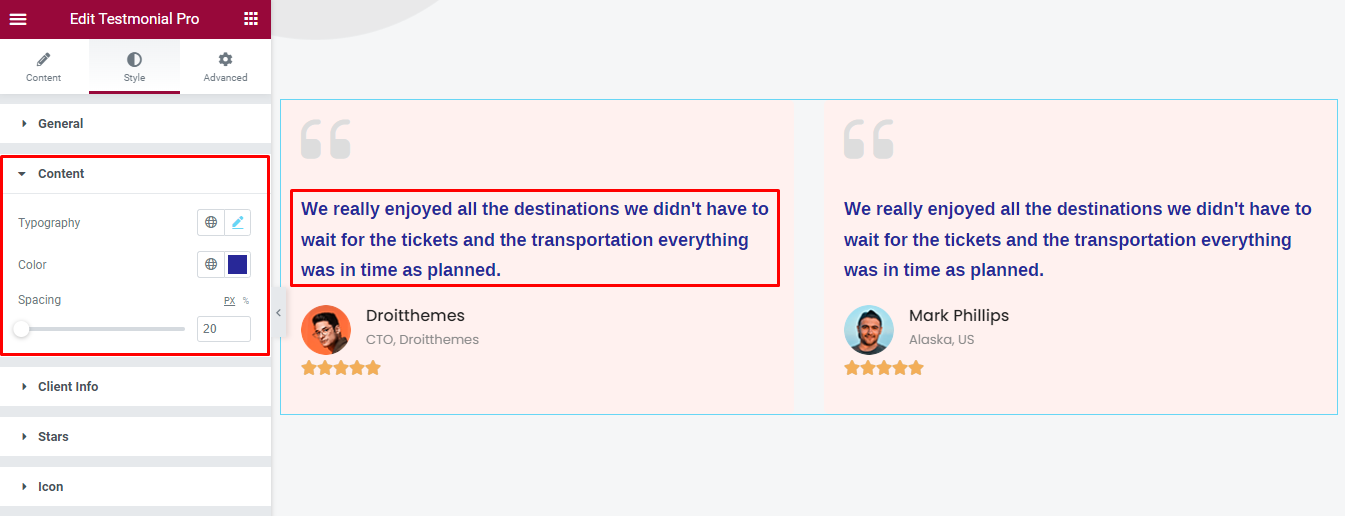Viewport: 1345px width, 516px height.
Task: Open the dark blue color swatch
Action: point(238,265)
